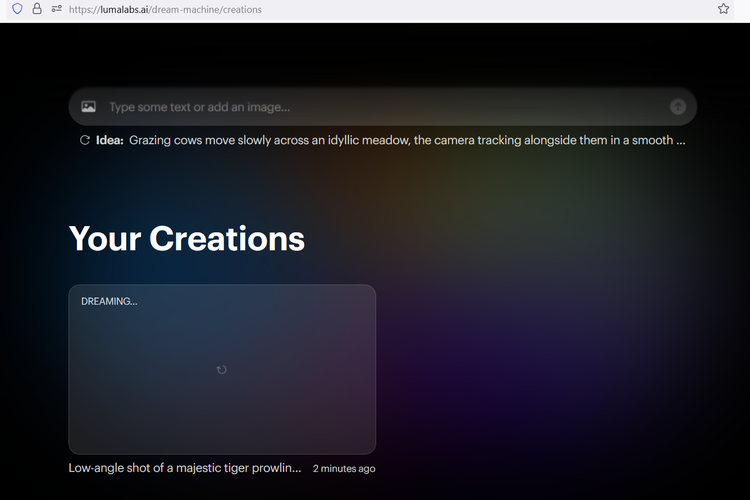This screenshot has height=500, width=750.
Task: Use the grazing cows idea suggestion text
Action: pos(400,141)
